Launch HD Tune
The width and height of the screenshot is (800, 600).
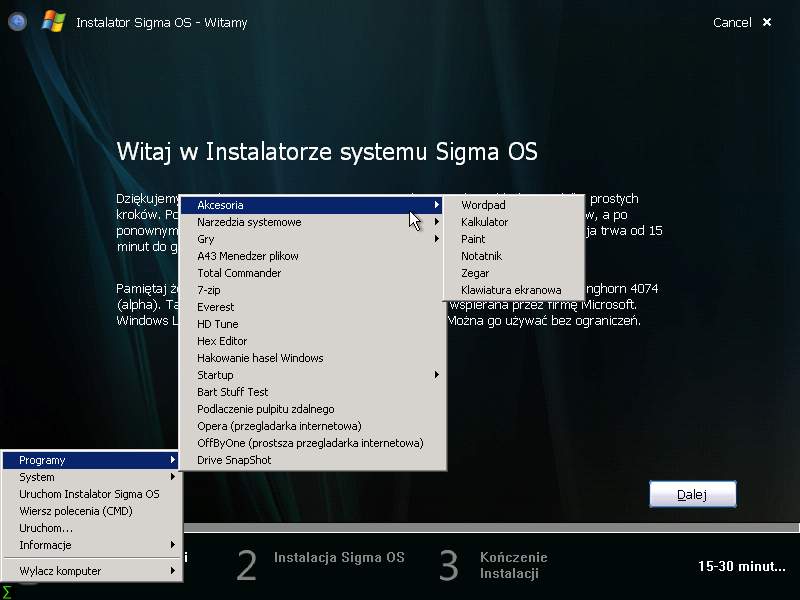coord(312,324)
